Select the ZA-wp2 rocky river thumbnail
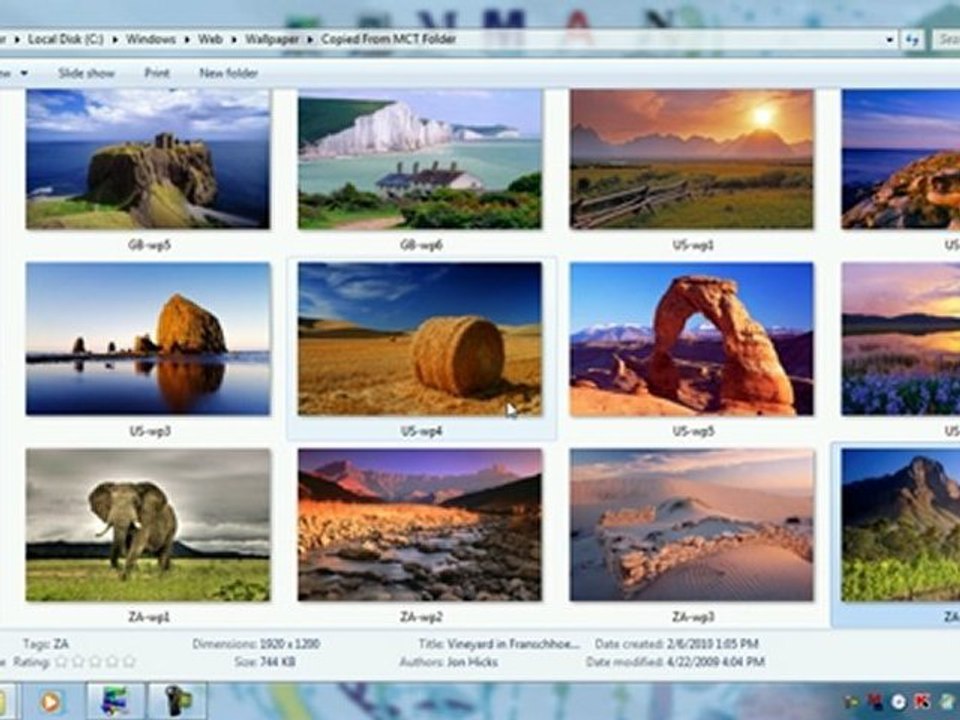 pyautogui.click(x=420, y=525)
